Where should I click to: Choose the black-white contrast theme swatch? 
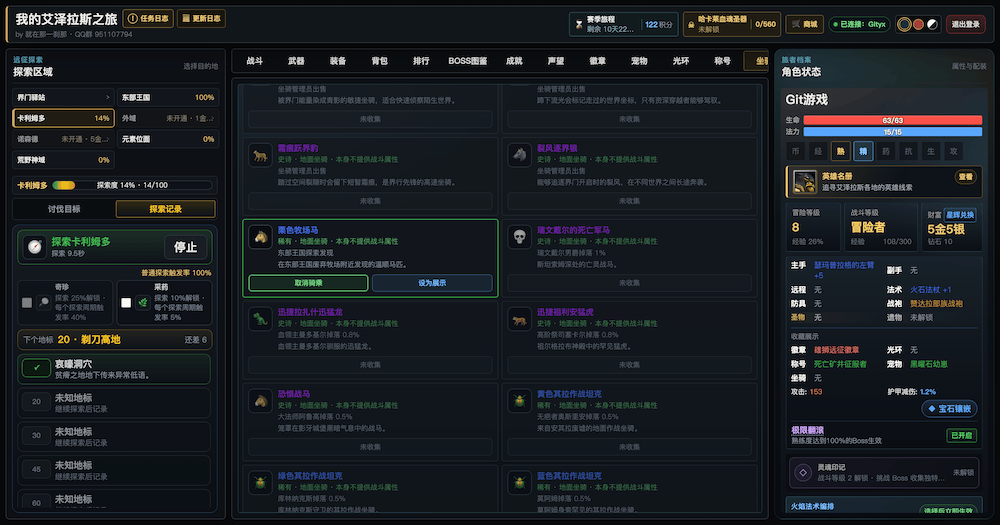932,24
